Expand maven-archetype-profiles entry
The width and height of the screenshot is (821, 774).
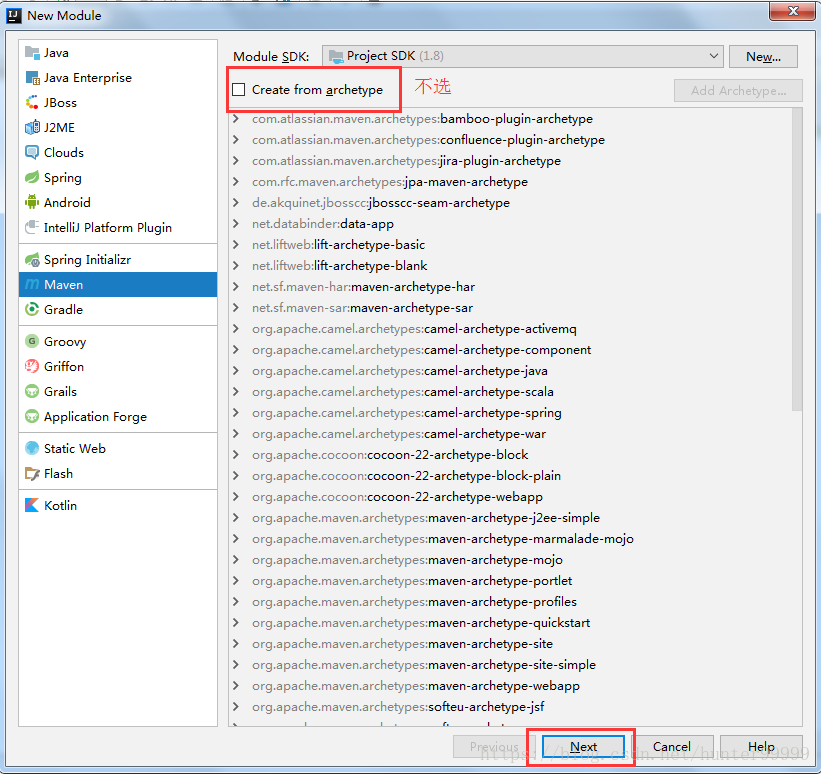[x=236, y=602]
